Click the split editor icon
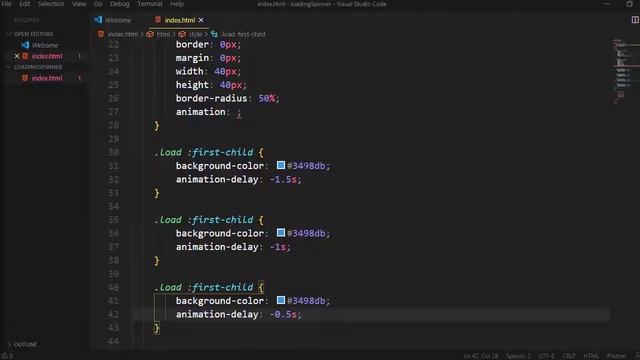 (635, 20)
